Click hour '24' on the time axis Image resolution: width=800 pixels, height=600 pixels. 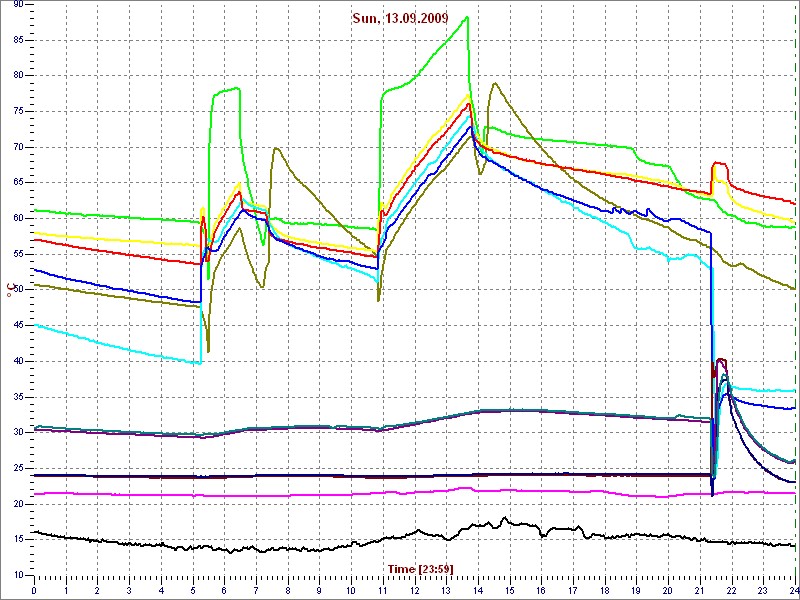coord(794,591)
